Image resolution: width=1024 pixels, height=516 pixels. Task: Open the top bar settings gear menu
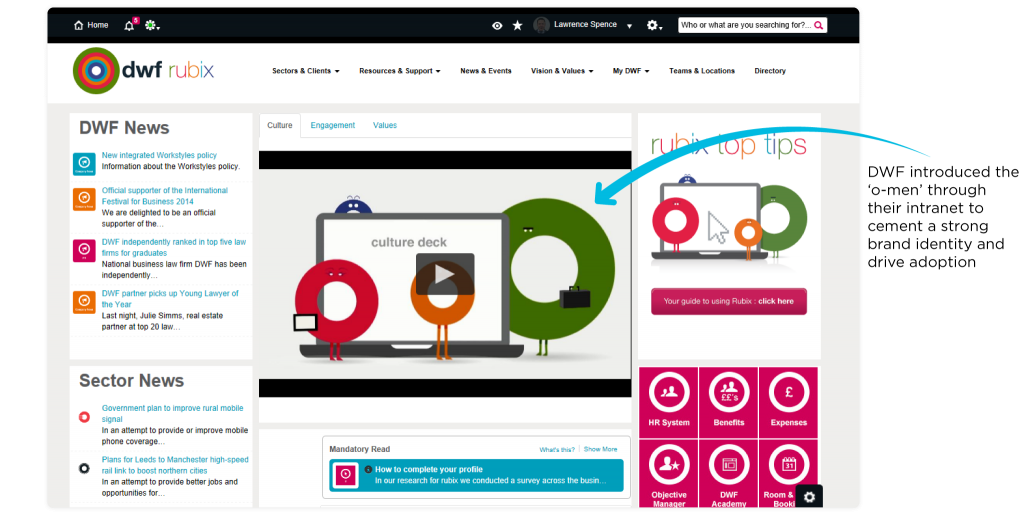(x=654, y=25)
